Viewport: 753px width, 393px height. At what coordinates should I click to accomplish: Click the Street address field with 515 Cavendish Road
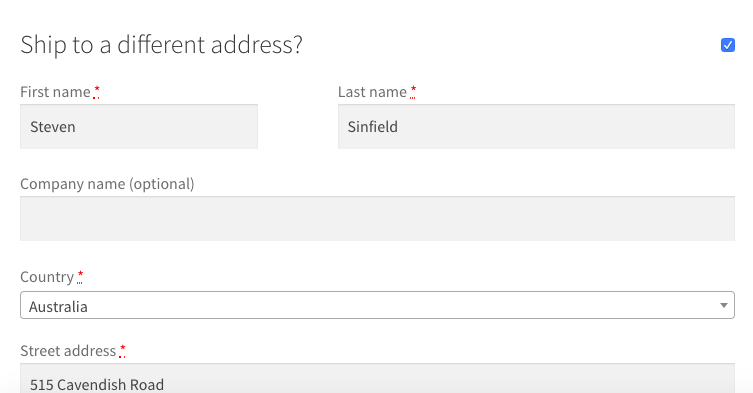377,379
